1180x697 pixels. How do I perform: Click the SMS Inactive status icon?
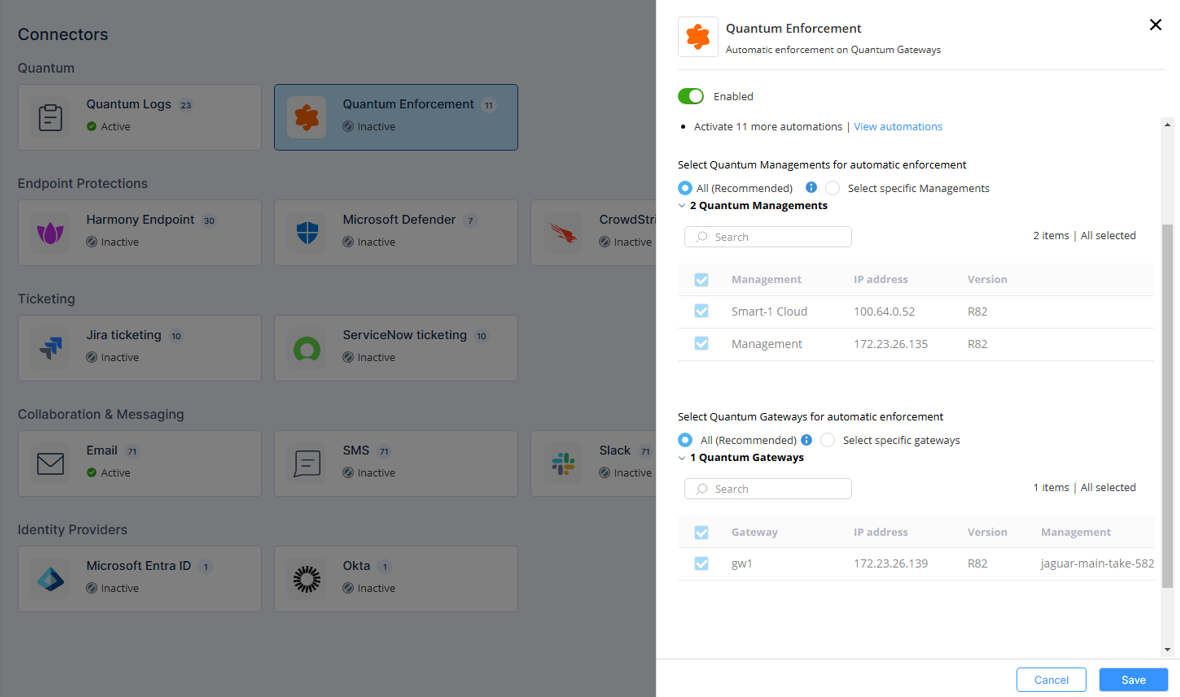348,473
